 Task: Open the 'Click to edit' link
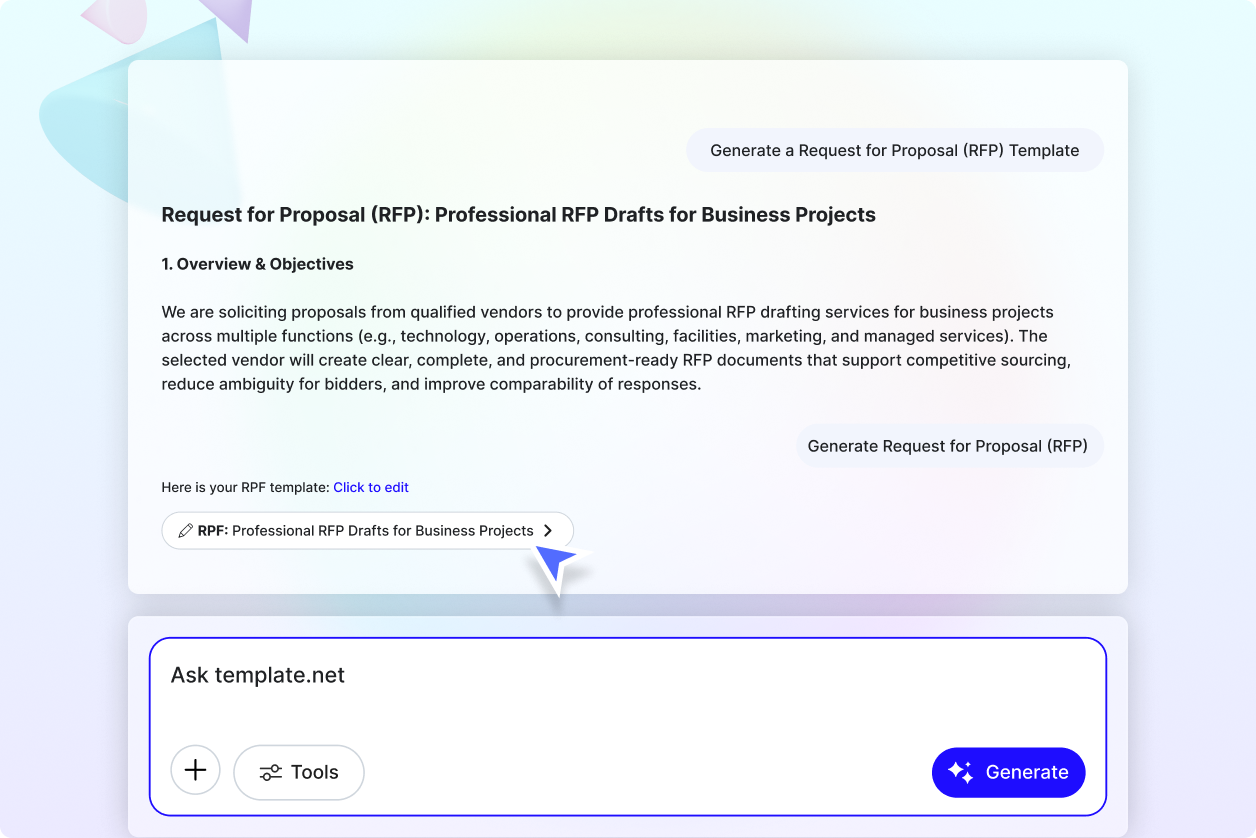[x=371, y=487]
